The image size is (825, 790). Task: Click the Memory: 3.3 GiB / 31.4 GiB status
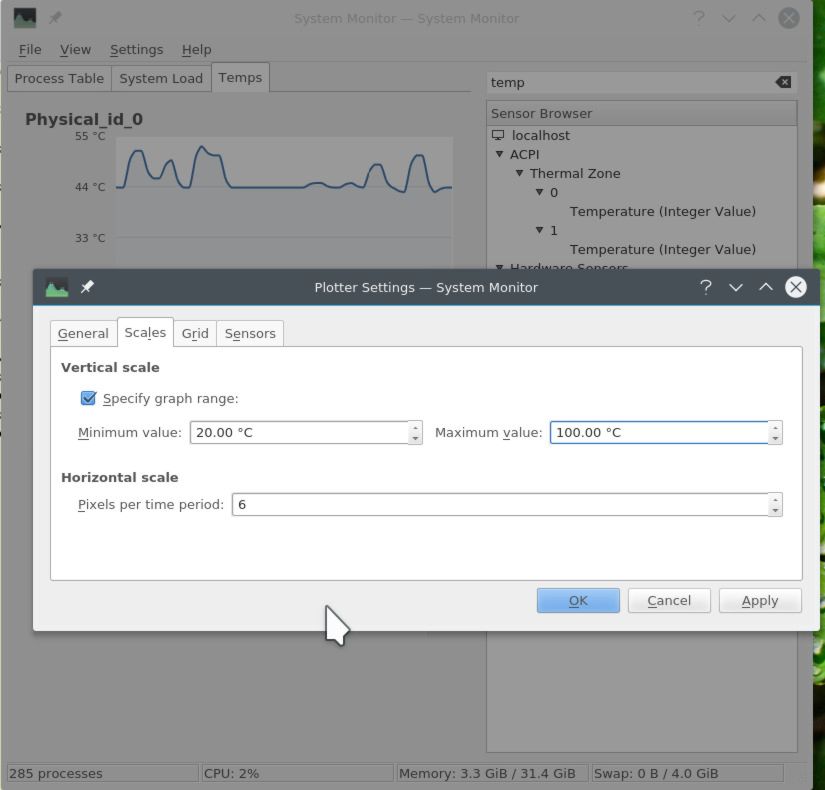coord(492,773)
